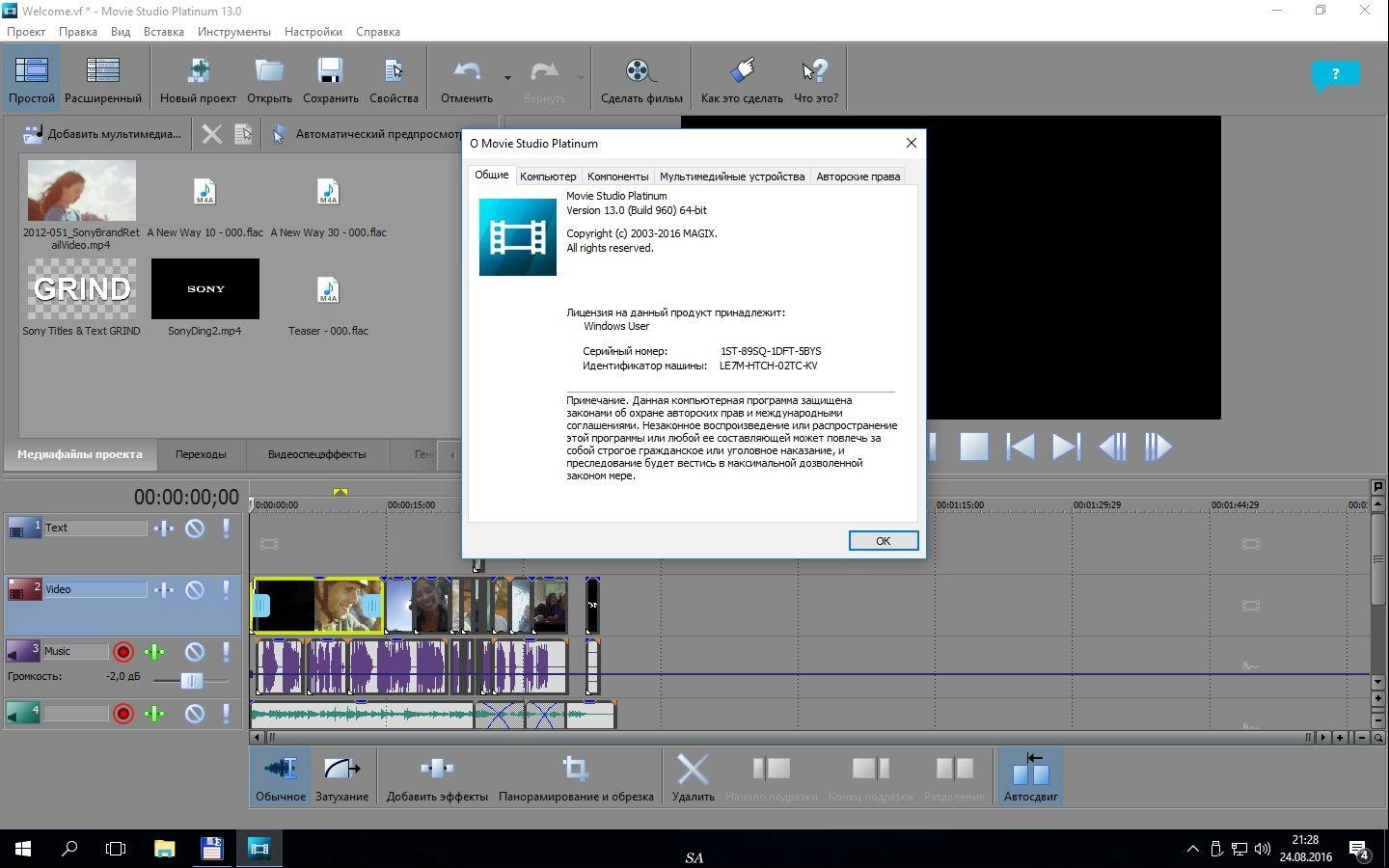This screenshot has width=1389, height=868.
Task: Click Добавить эффекты
Action: point(437,776)
